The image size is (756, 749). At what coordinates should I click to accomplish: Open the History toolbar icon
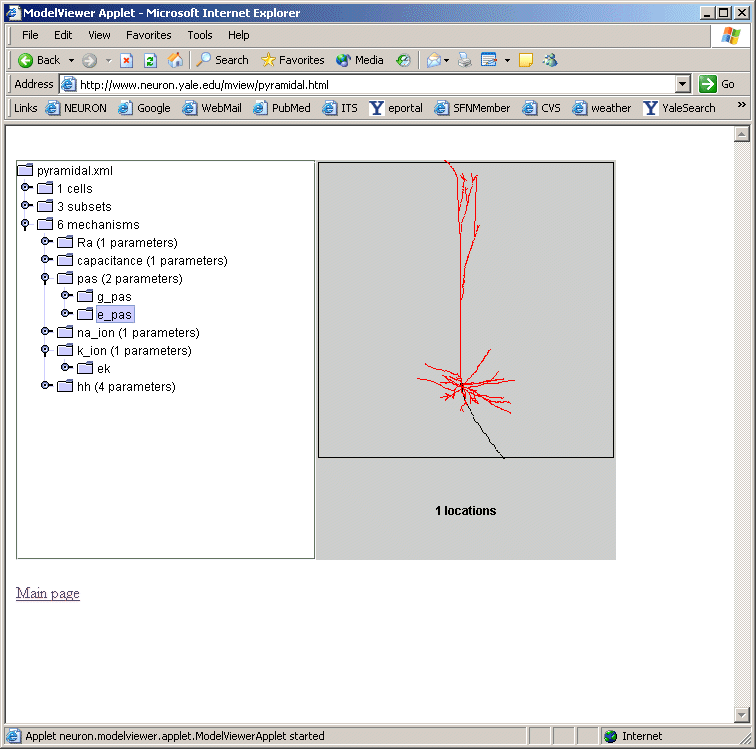coord(403,60)
